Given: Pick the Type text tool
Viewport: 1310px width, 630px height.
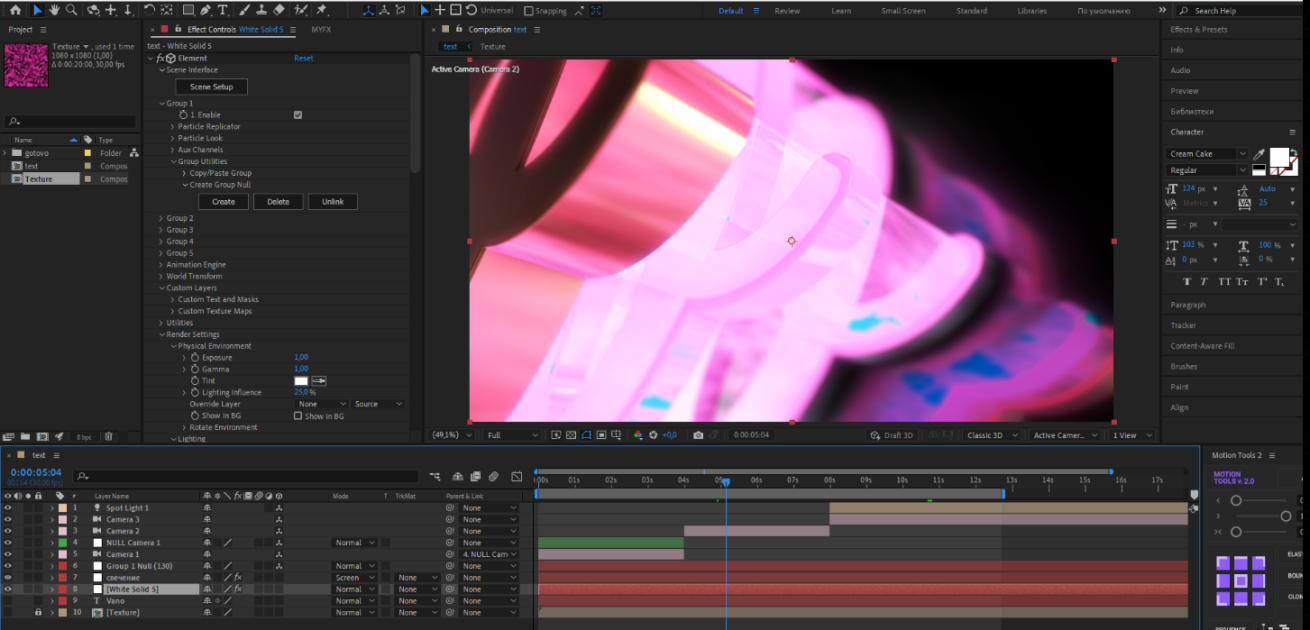Looking at the screenshot, I should 222,10.
